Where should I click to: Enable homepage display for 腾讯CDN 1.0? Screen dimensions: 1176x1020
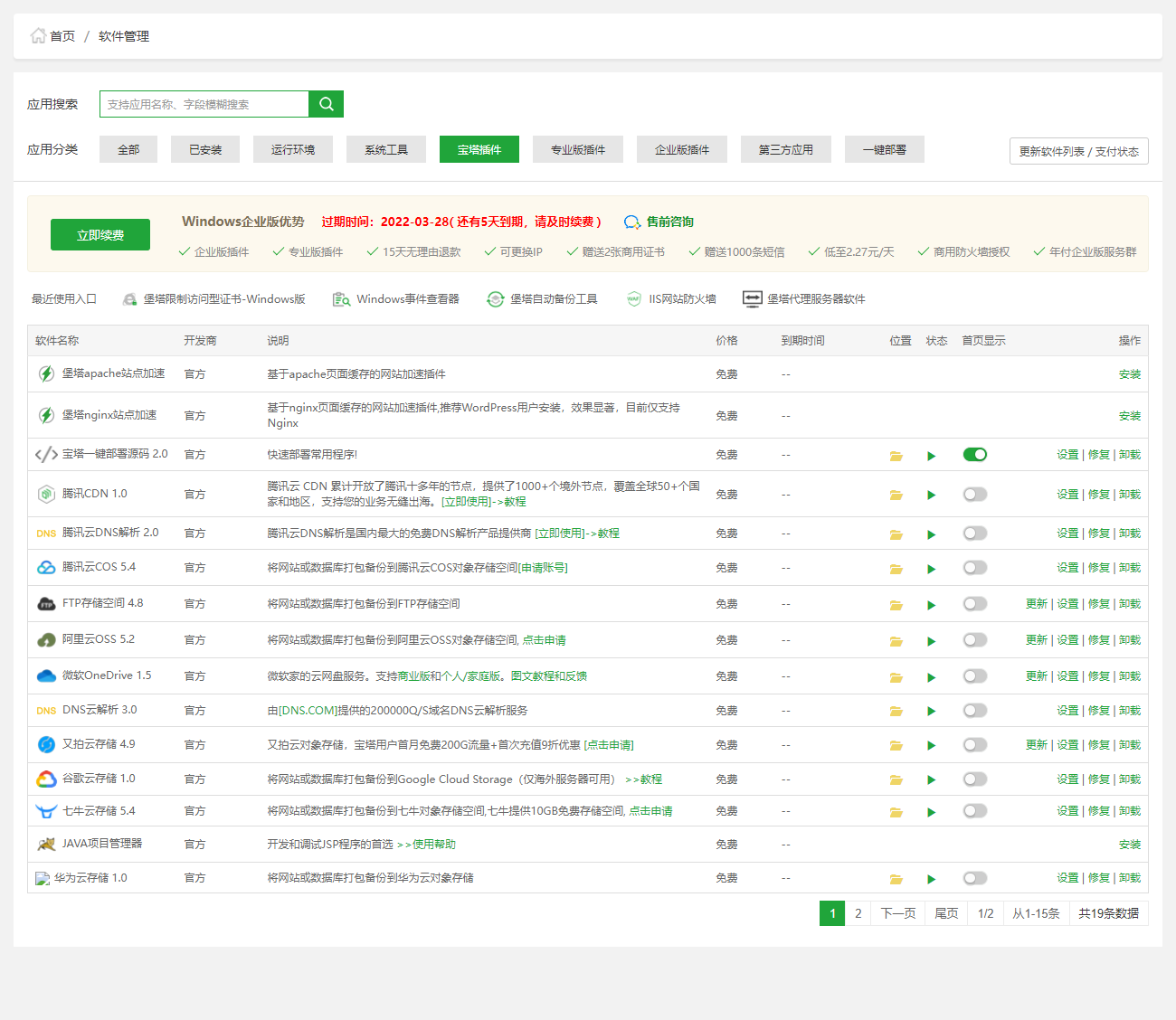[x=975, y=495]
